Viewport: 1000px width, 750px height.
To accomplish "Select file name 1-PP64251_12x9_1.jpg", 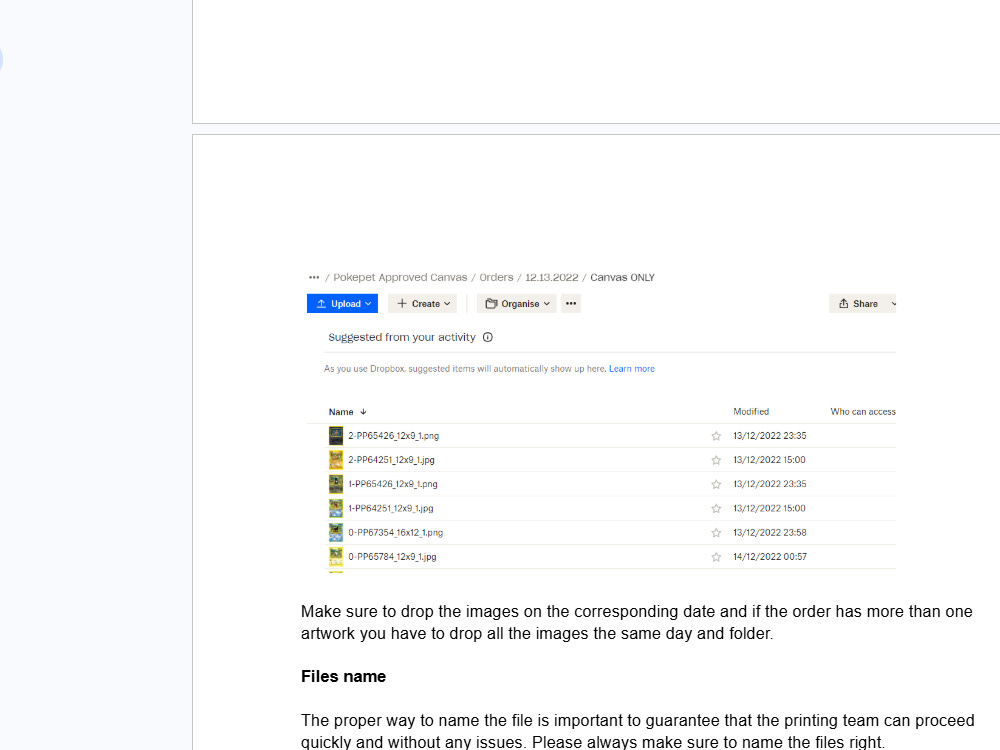I will tap(390, 508).
